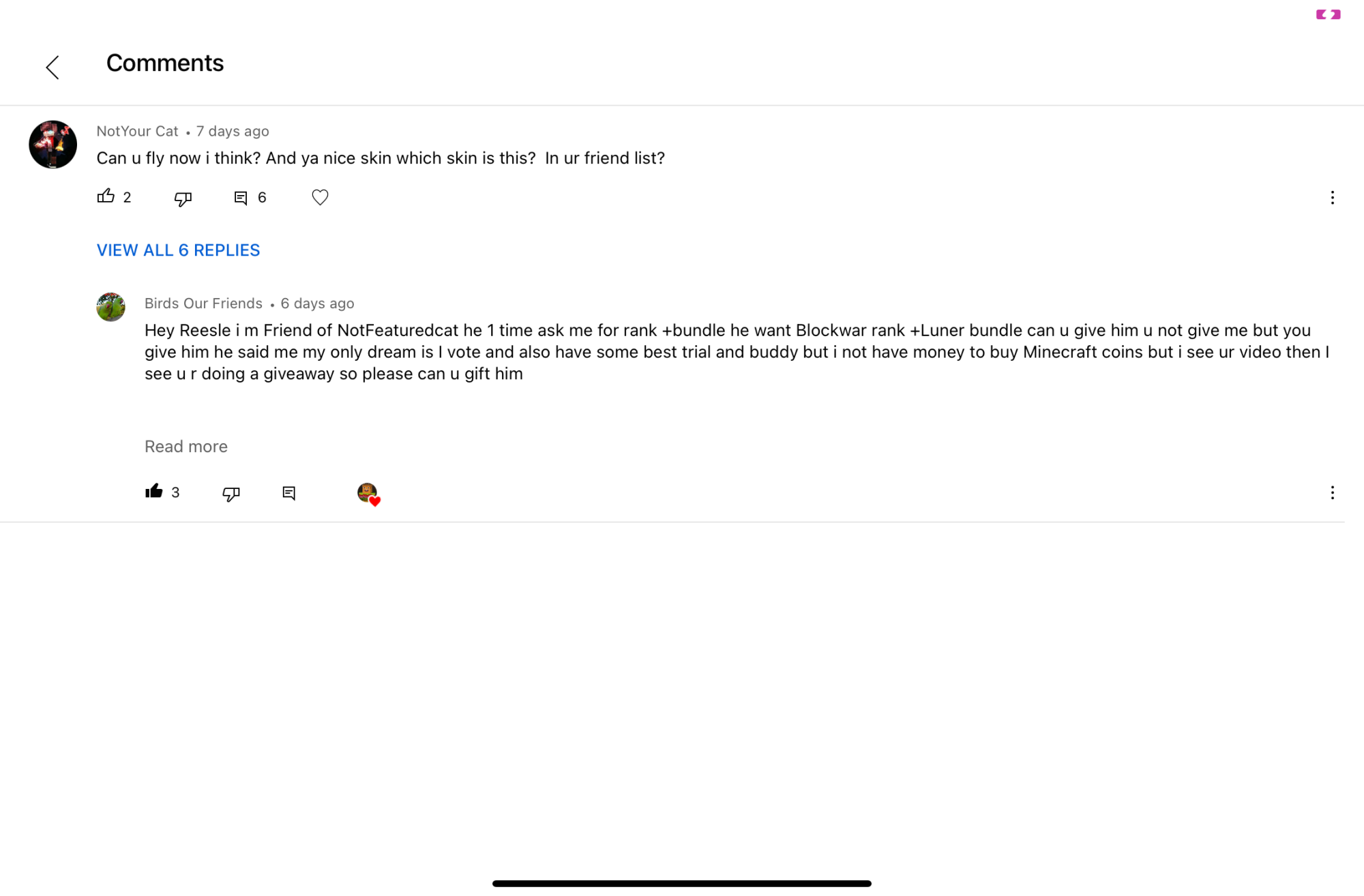
Task: Unlike the Birds Our Friends reply
Action: pyautogui.click(x=154, y=491)
